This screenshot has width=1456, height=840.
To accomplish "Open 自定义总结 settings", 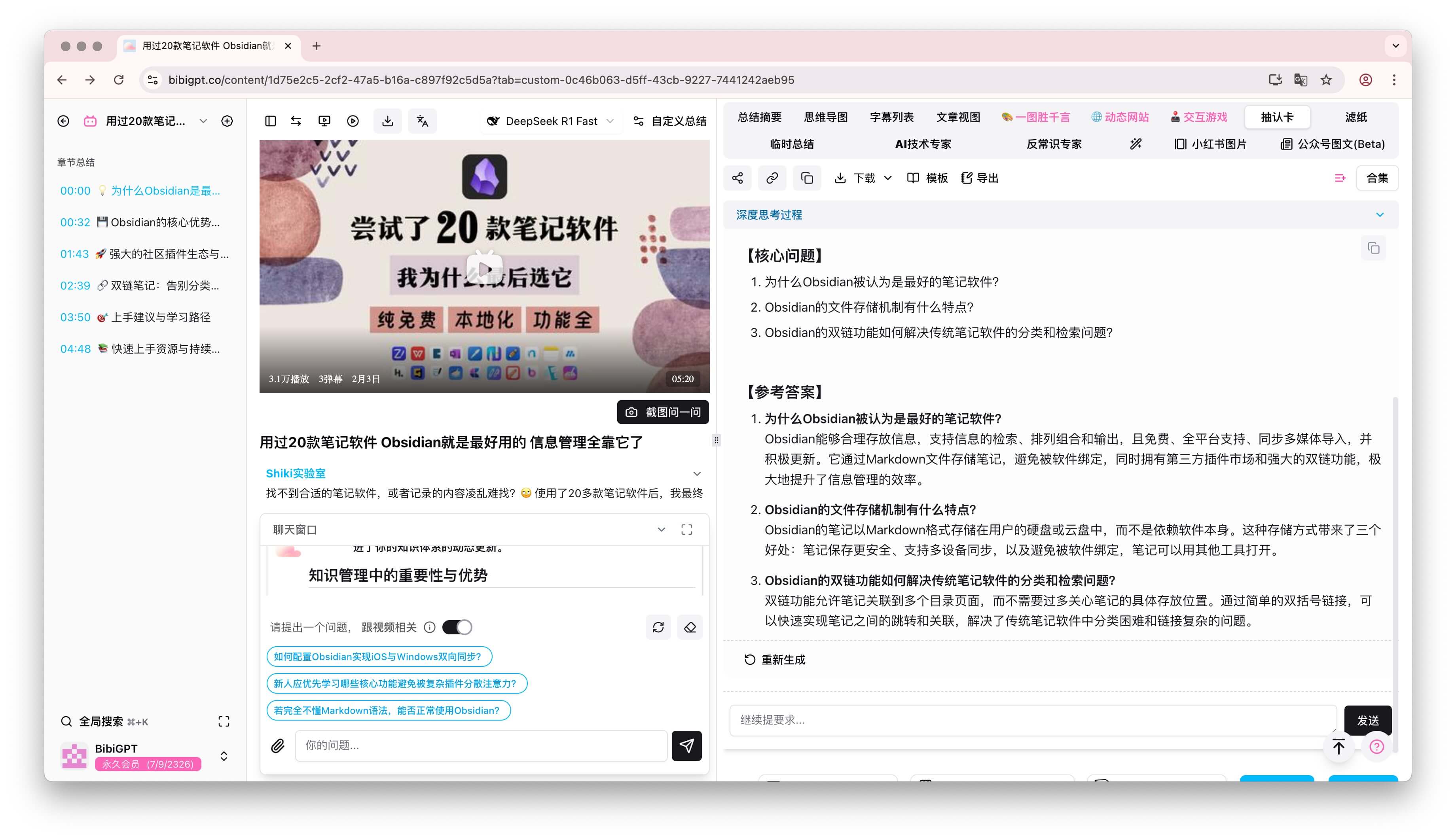I will (669, 121).
